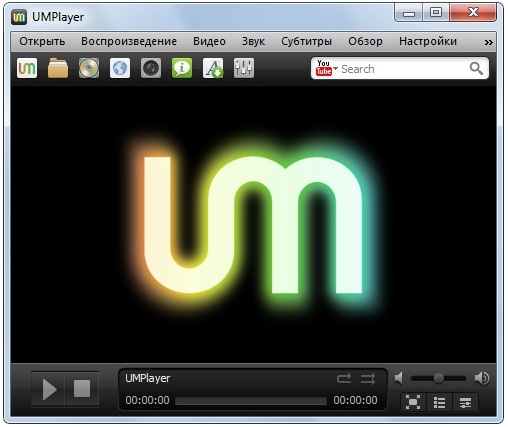
Task: Open the Воспроизведение menu
Action: click(x=129, y=41)
